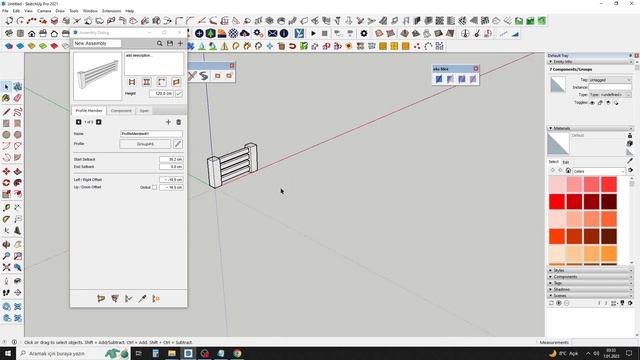This screenshot has height=360, width=640.
Task: Pick the bright orange swatch in fourth row
Action: coord(557,236)
